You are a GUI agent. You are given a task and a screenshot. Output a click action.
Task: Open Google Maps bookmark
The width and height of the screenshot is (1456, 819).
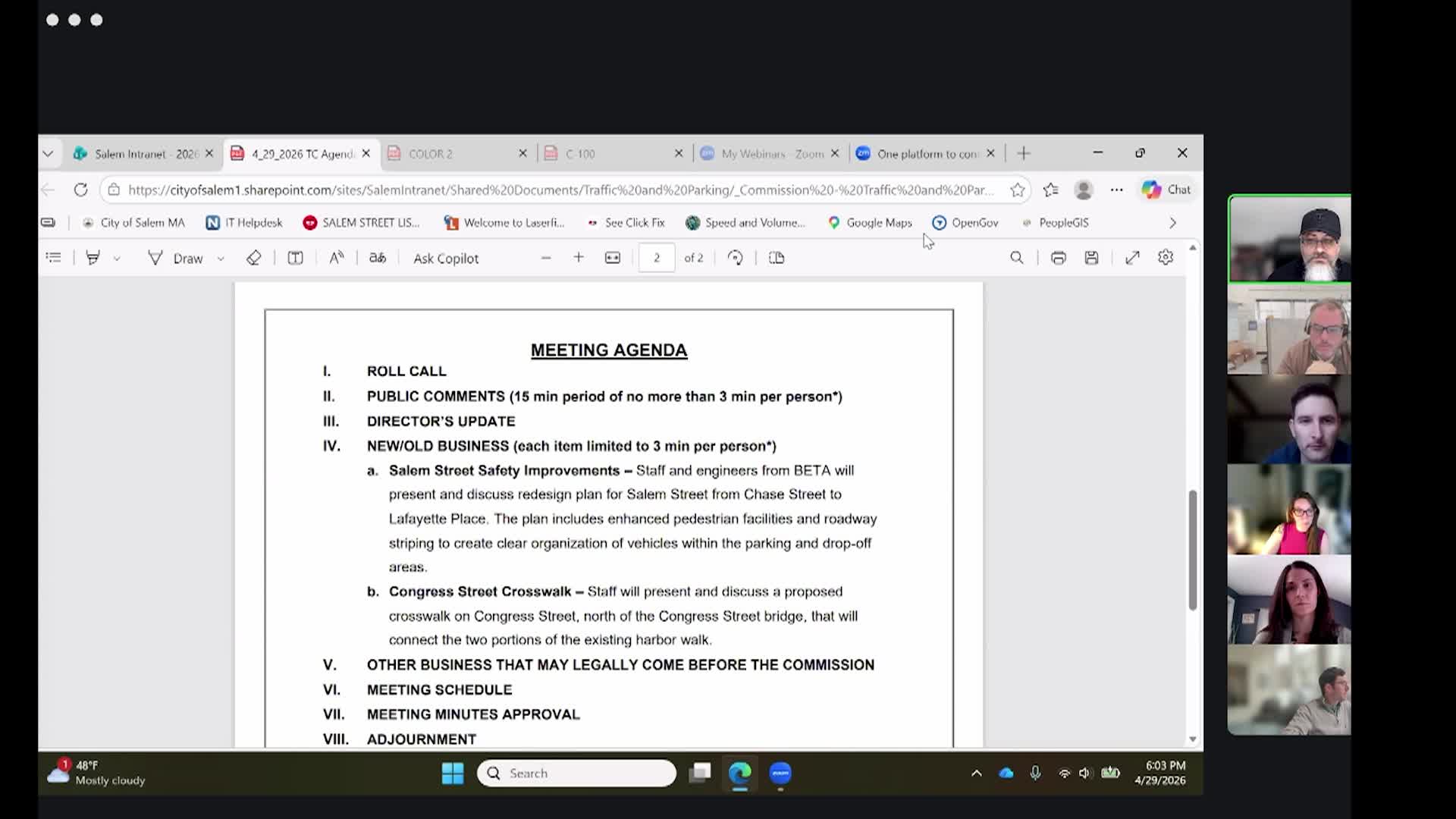point(870,223)
